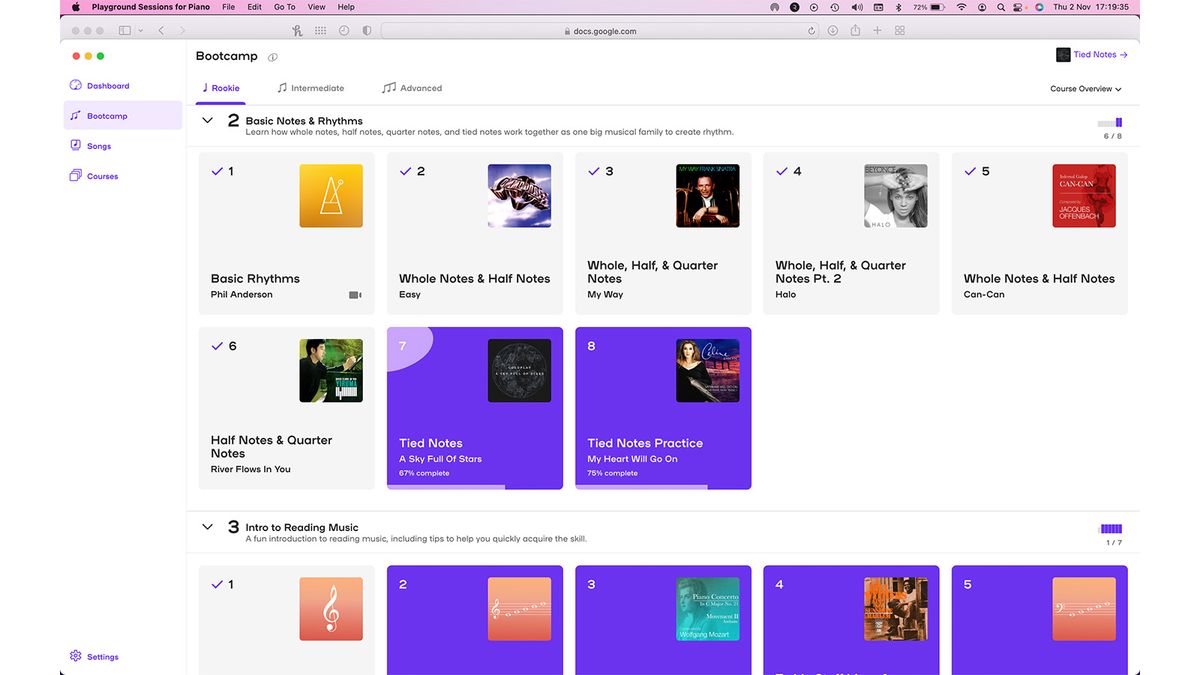1200x675 pixels.
Task: Open the Settings gear icon
Action: click(x=75, y=657)
